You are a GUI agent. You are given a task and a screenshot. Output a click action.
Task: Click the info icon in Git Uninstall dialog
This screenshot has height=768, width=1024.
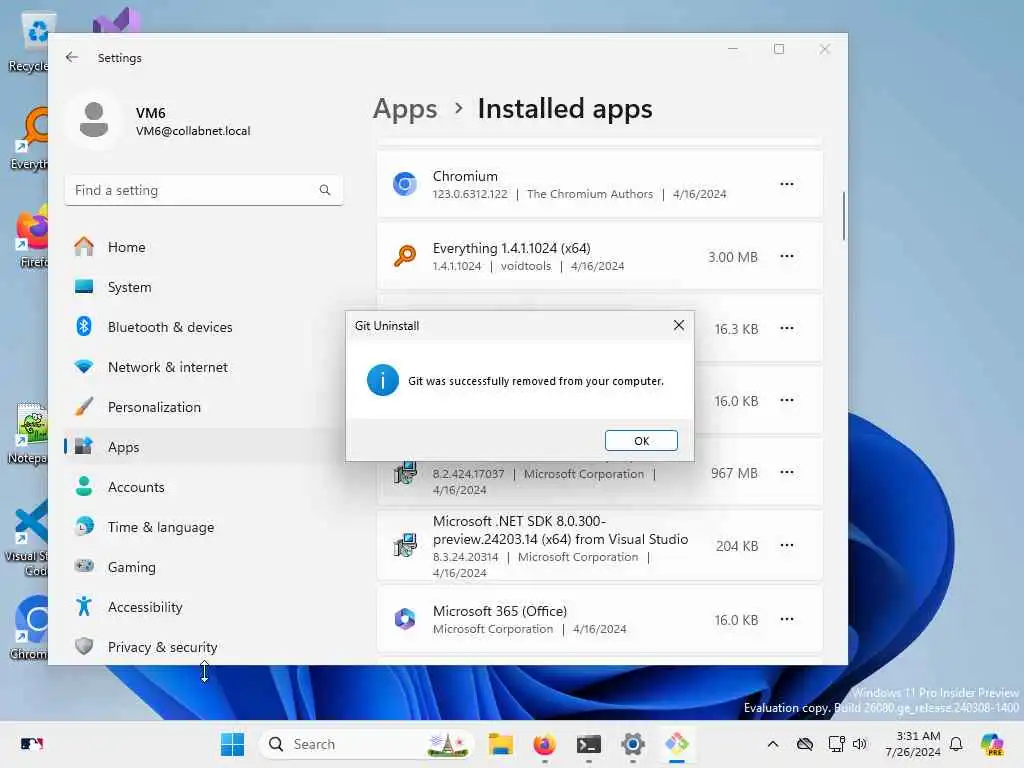point(383,380)
